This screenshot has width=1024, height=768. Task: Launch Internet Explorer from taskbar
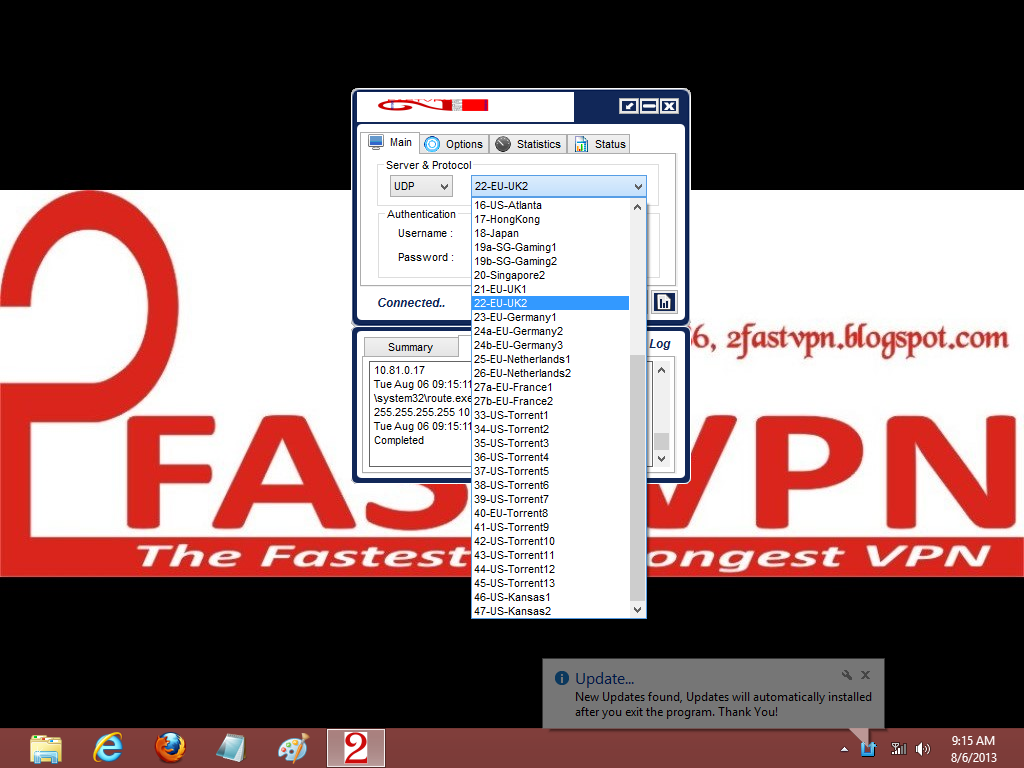click(x=108, y=748)
